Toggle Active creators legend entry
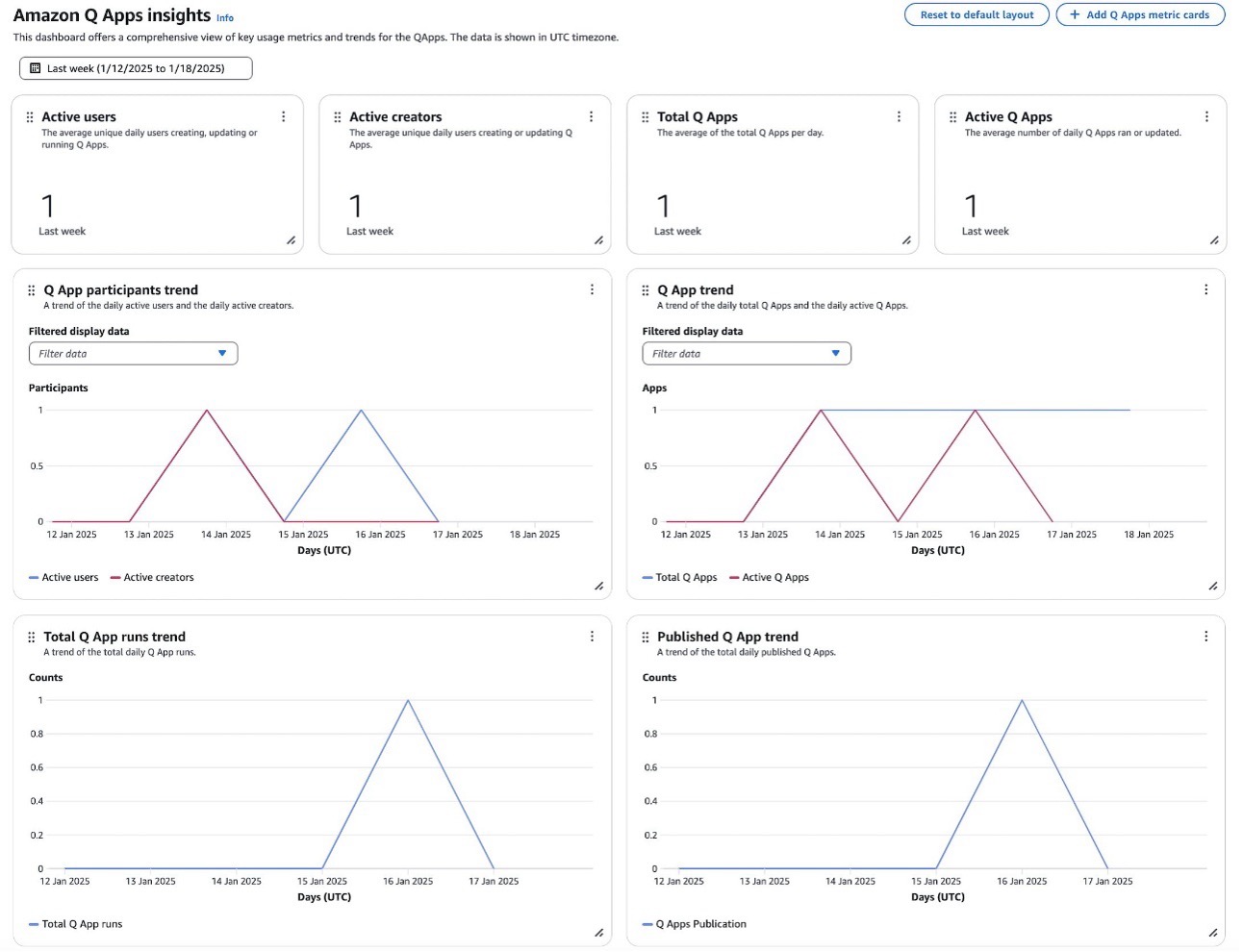The image size is (1243, 952). tap(152, 577)
